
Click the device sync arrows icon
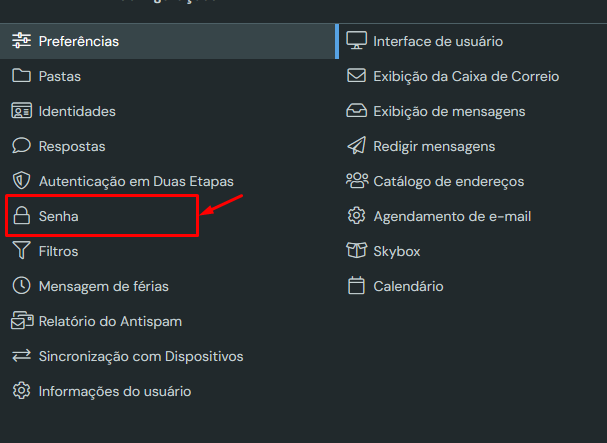(21, 356)
